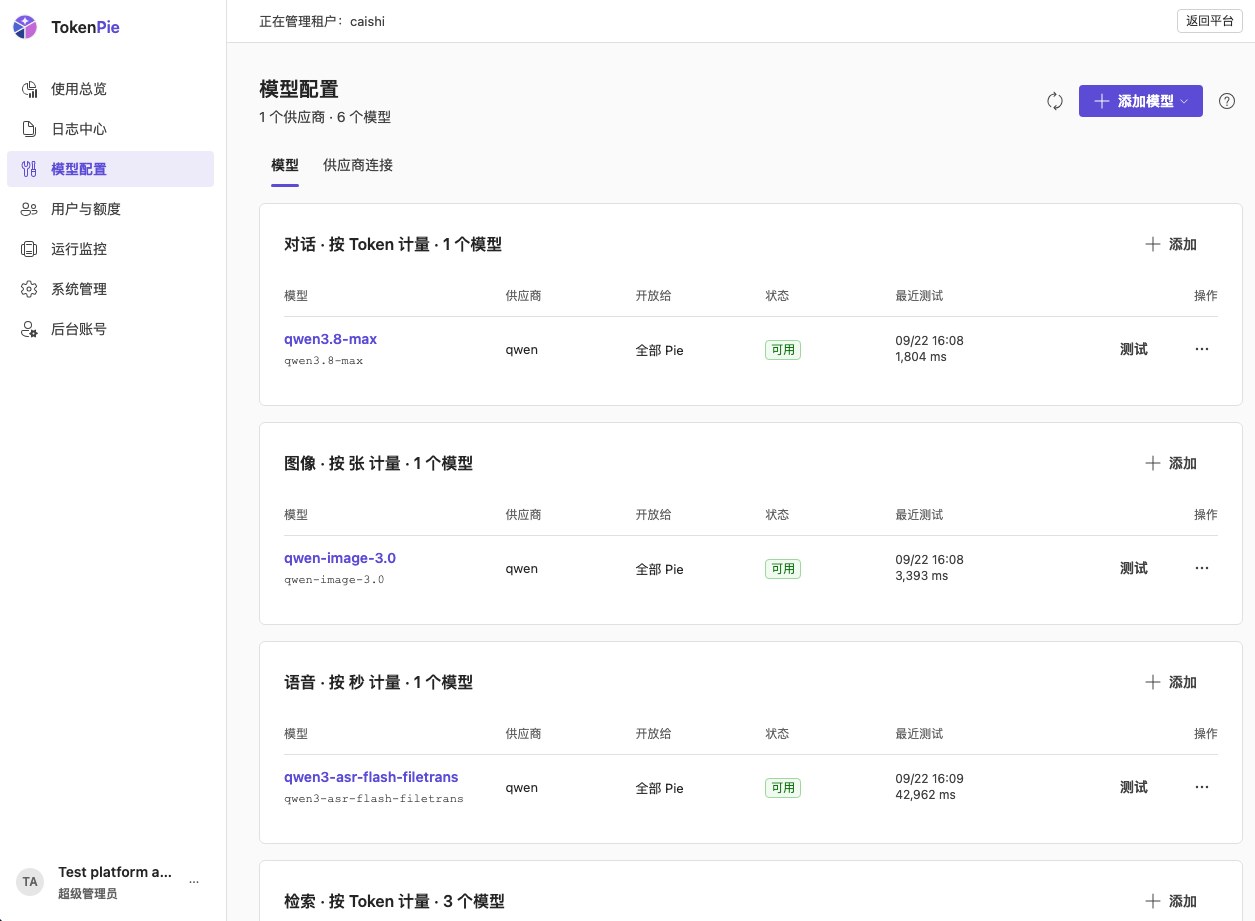Click the 1 个供应商 · 6 个模型 summary
Viewport: 1255px width, 921px height.
click(325, 117)
